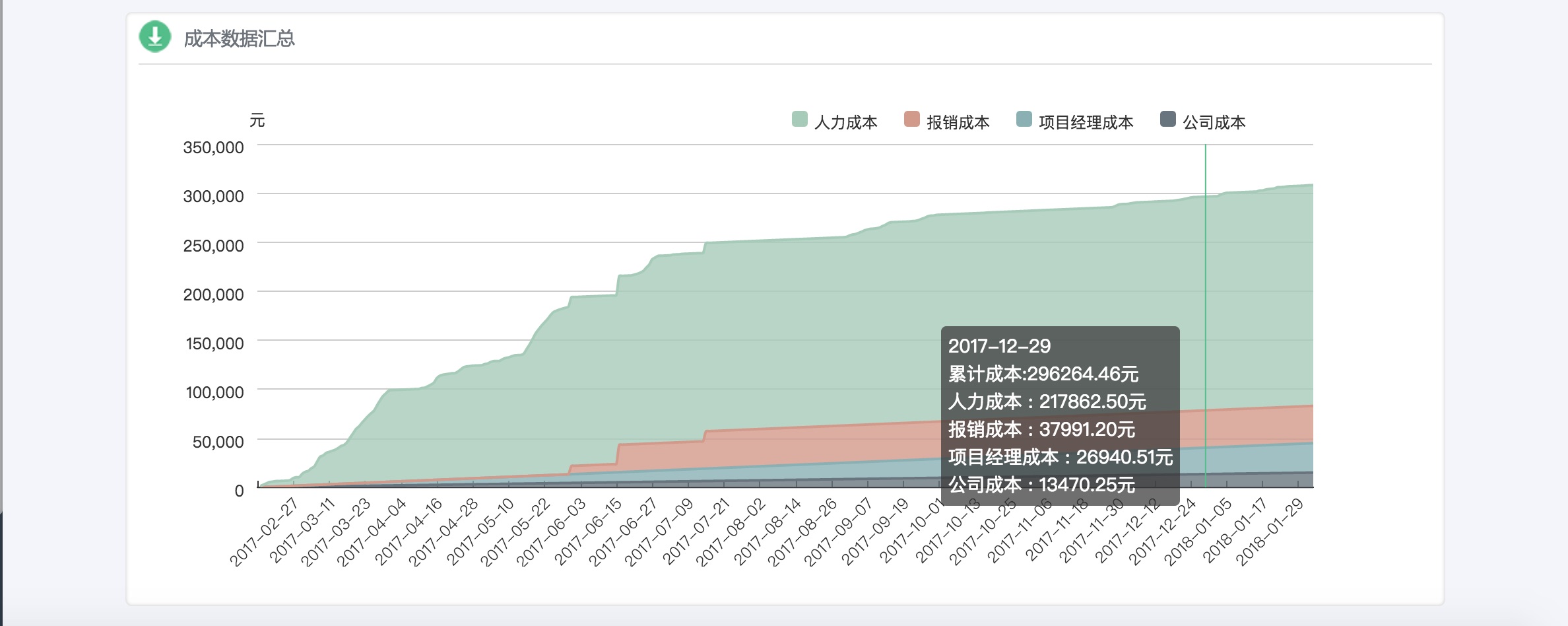This screenshot has height=626, width=1568.
Task: Select the 项目经理成本 legend text label
Action: pos(1086,122)
